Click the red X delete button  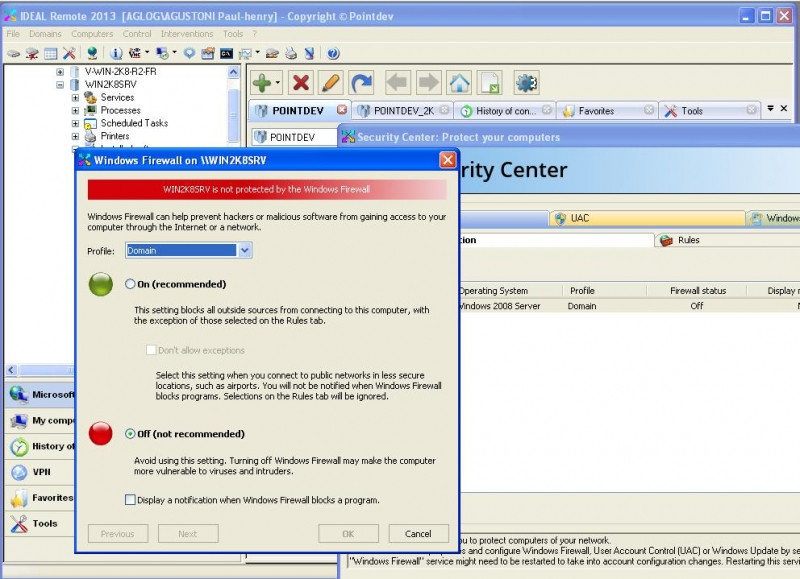(301, 83)
